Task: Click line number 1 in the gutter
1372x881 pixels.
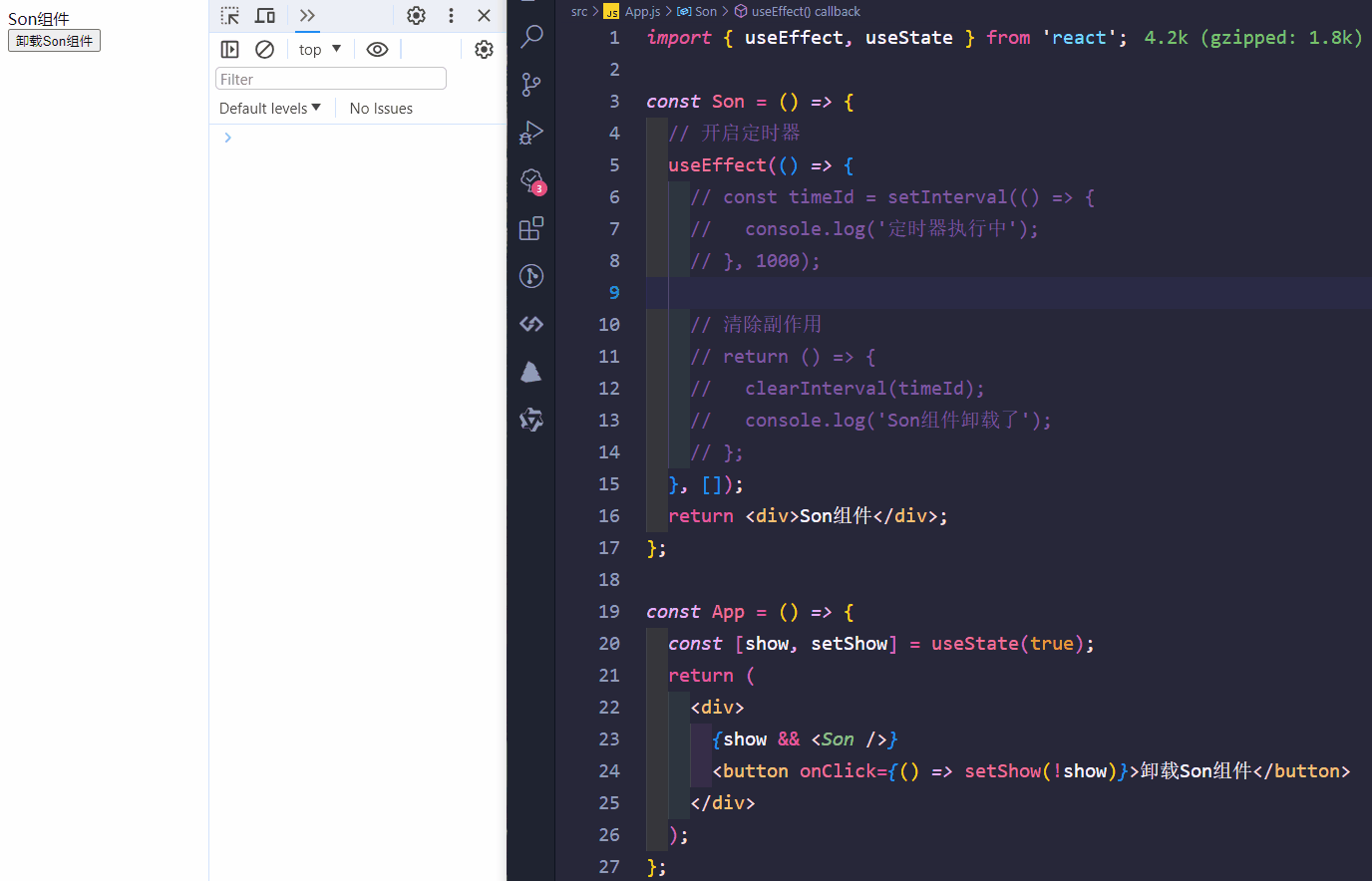Action: pyautogui.click(x=614, y=38)
